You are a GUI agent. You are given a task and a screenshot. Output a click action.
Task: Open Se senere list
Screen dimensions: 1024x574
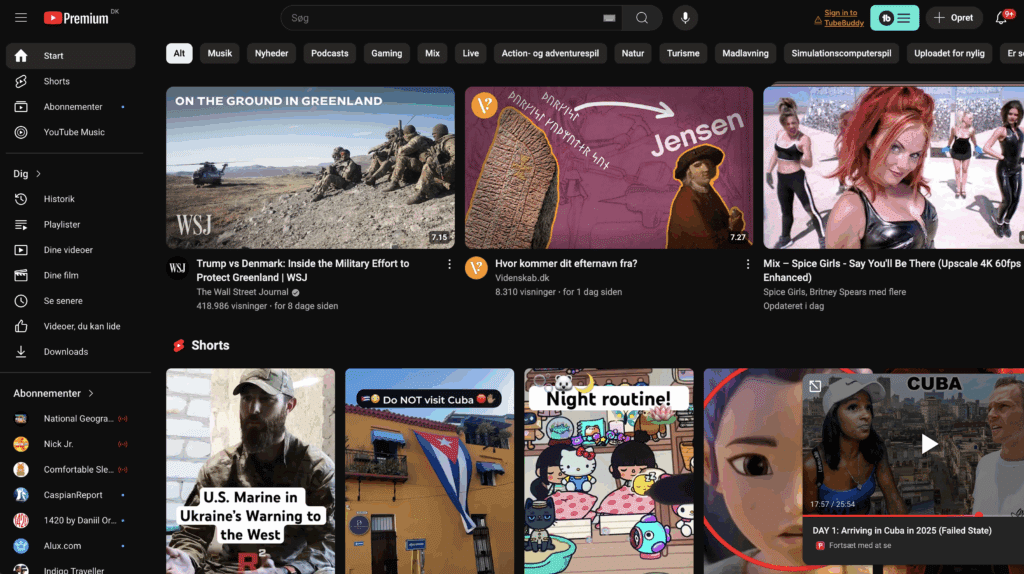click(71, 301)
